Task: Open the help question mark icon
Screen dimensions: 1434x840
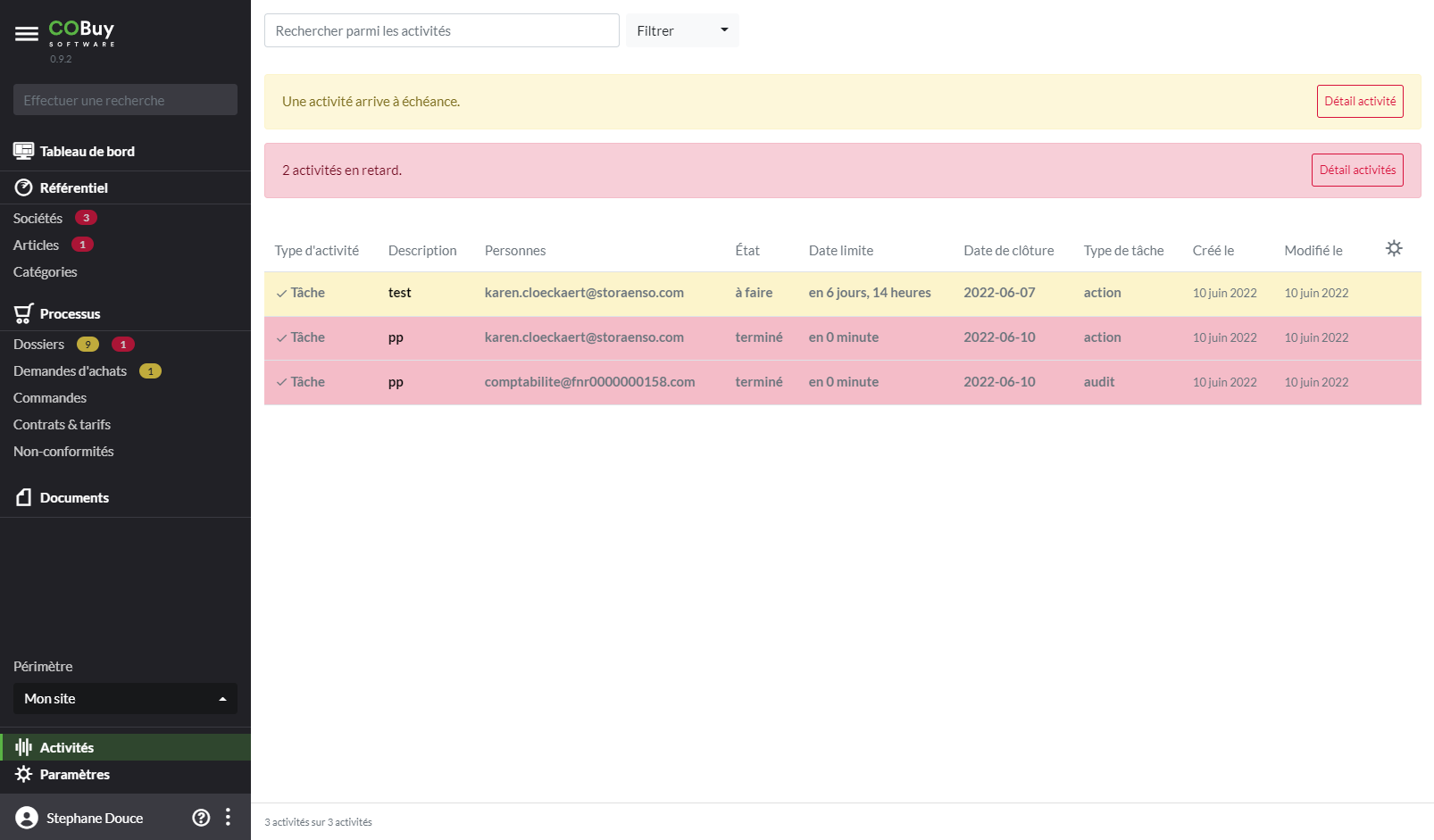Action: tap(202, 818)
